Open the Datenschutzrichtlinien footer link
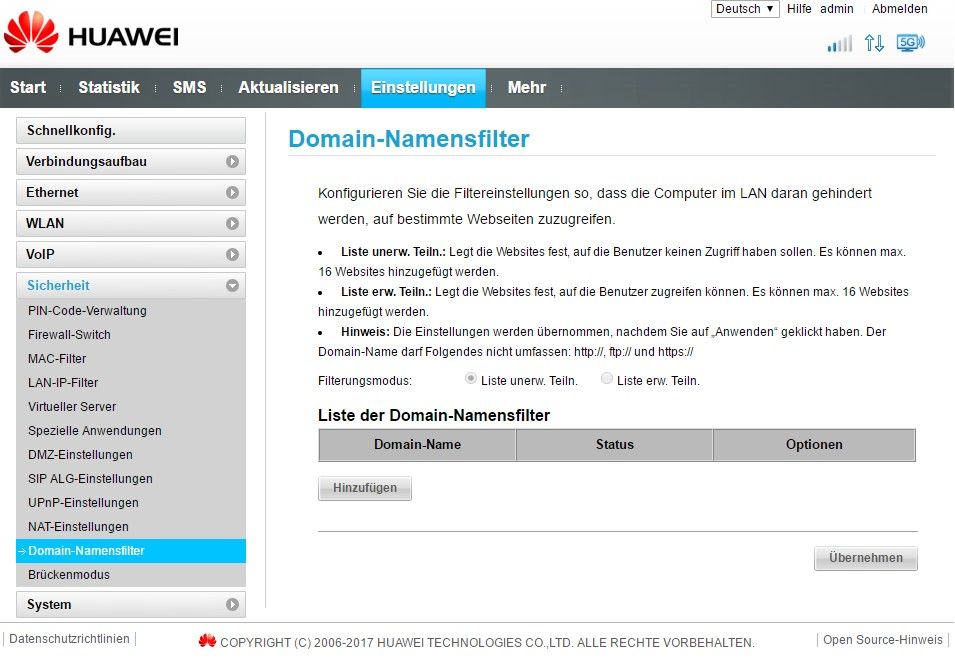 [x=69, y=639]
